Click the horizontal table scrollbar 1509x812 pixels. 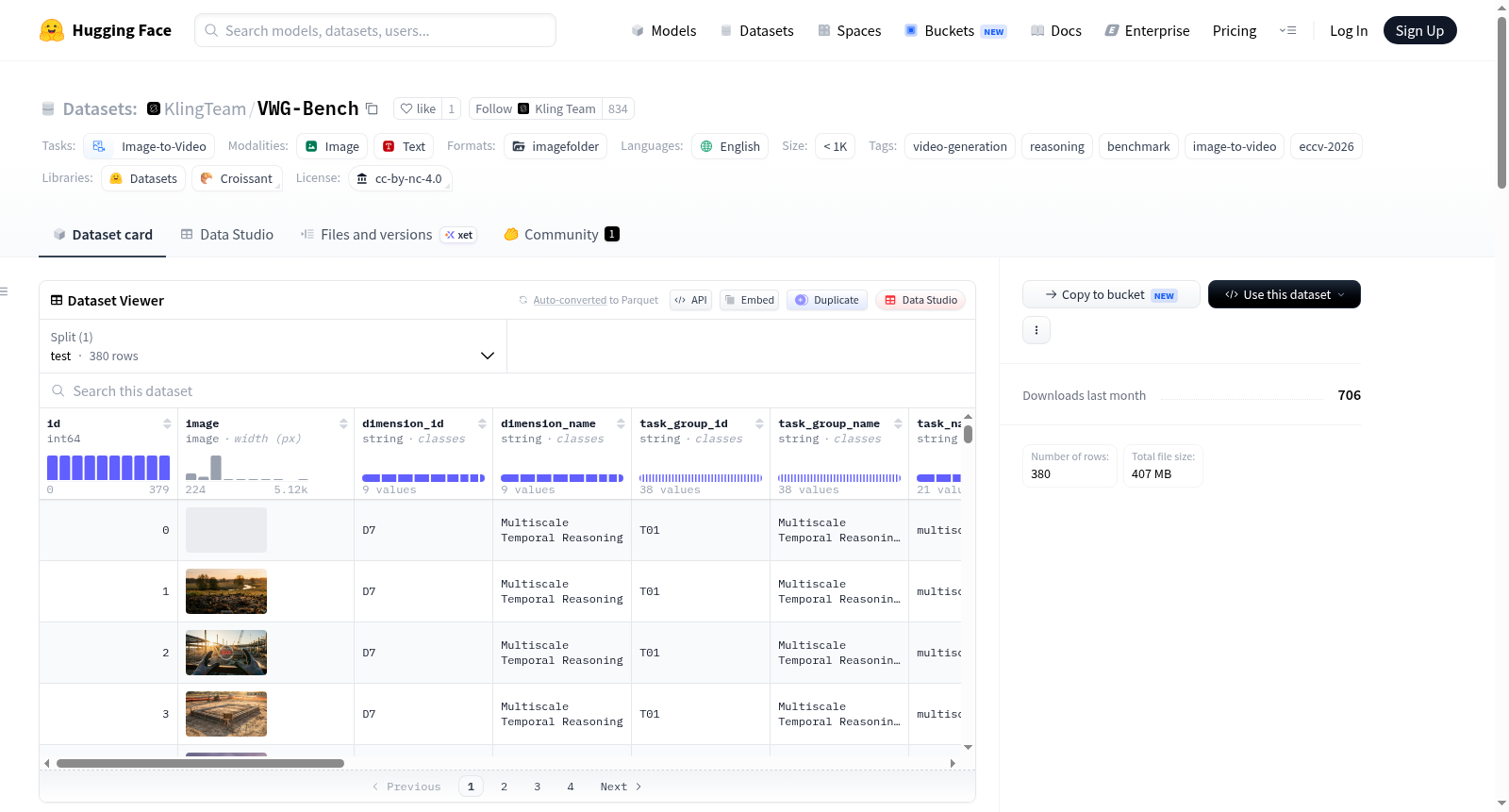click(x=200, y=763)
